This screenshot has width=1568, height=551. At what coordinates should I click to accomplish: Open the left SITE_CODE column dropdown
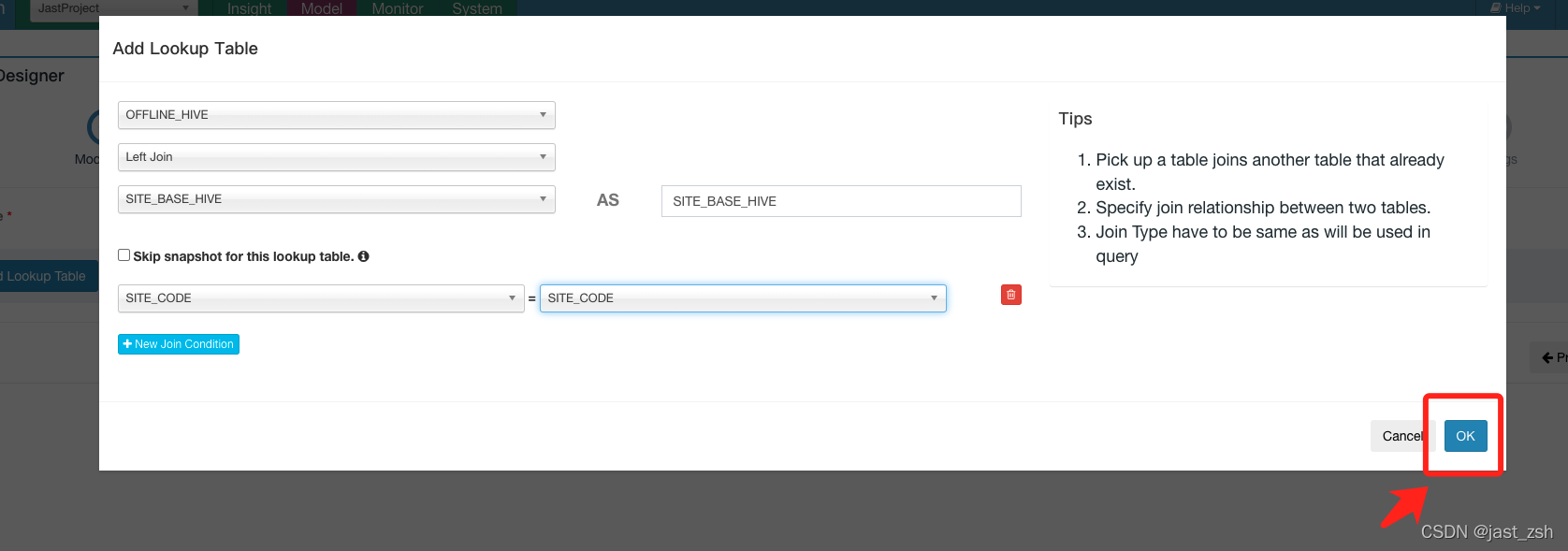click(321, 298)
